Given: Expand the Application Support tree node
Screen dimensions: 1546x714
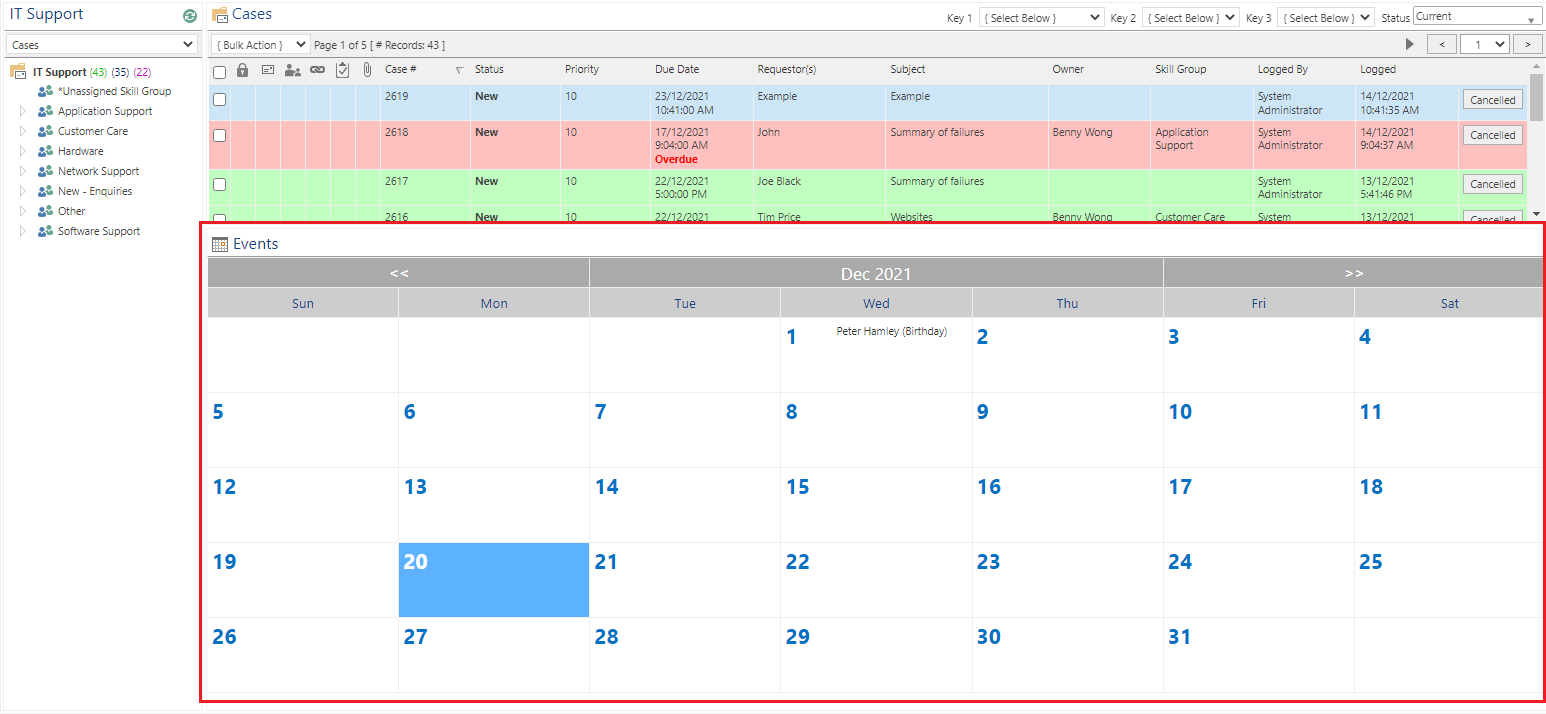Looking at the screenshot, I should (x=23, y=111).
